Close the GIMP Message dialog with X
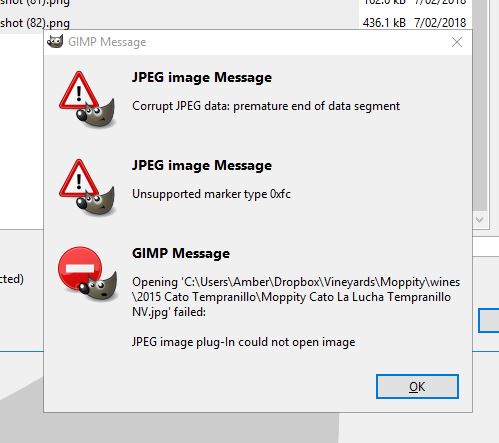This screenshot has height=443, width=499. tap(457, 42)
